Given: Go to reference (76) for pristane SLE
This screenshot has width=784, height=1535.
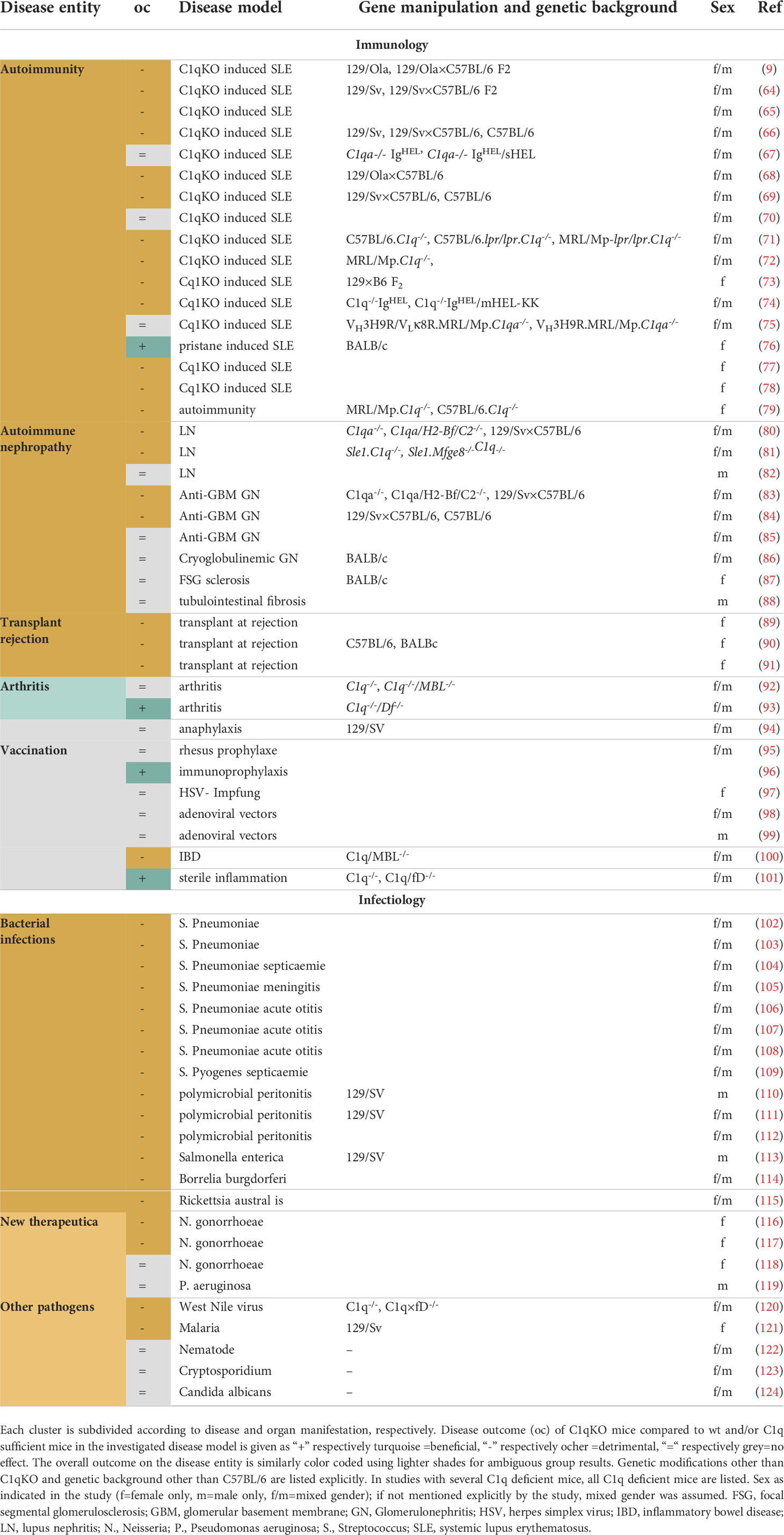Looking at the screenshot, I should point(769,345).
